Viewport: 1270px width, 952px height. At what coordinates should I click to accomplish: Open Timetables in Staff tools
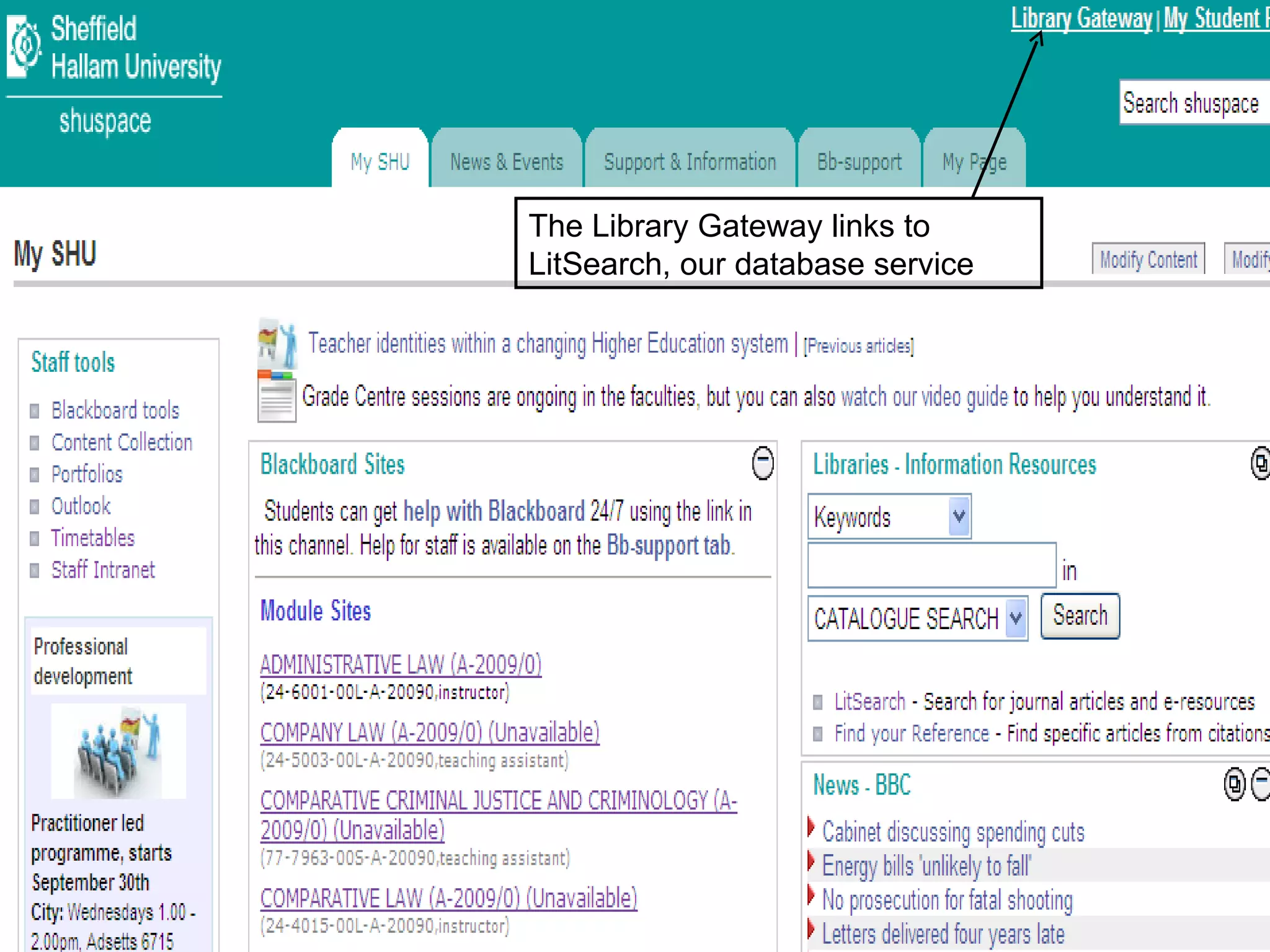click(93, 538)
